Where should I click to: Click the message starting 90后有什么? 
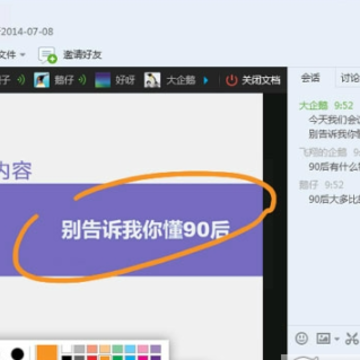click(x=334, y=166)
